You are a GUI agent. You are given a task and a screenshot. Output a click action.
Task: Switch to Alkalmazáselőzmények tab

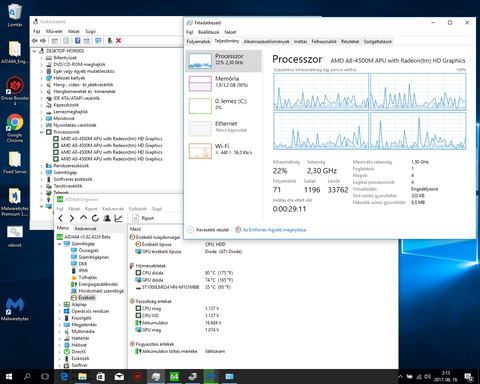266,41
